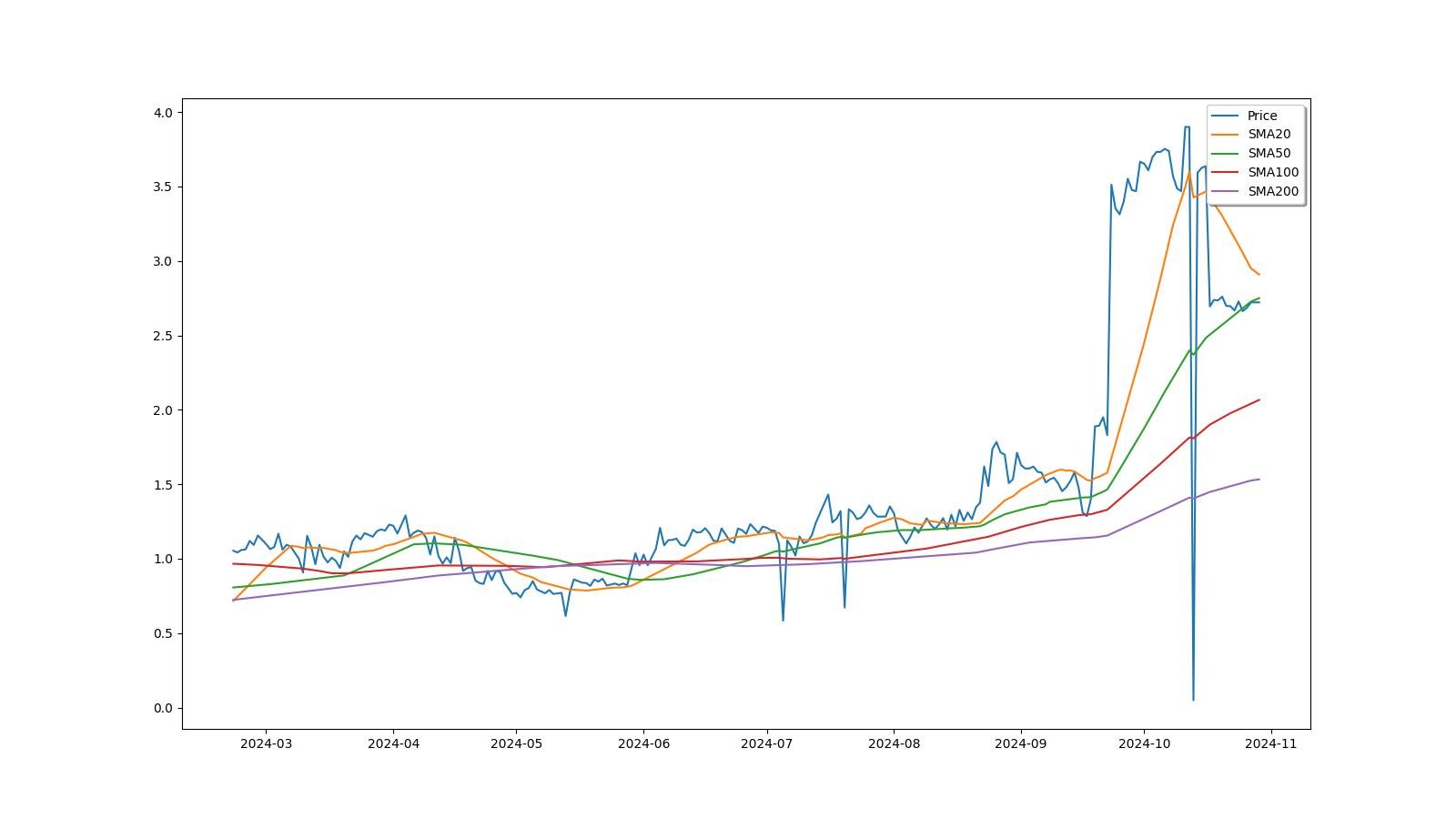Click the SMA20 legend label

(1269, 135)
